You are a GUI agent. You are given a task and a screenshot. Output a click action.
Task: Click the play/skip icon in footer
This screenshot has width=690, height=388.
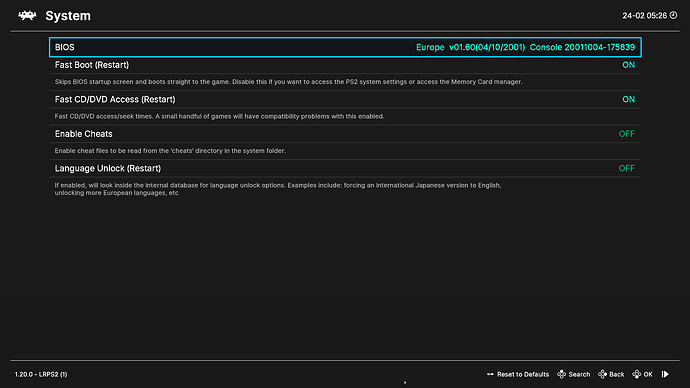click(x=665, y=374)
